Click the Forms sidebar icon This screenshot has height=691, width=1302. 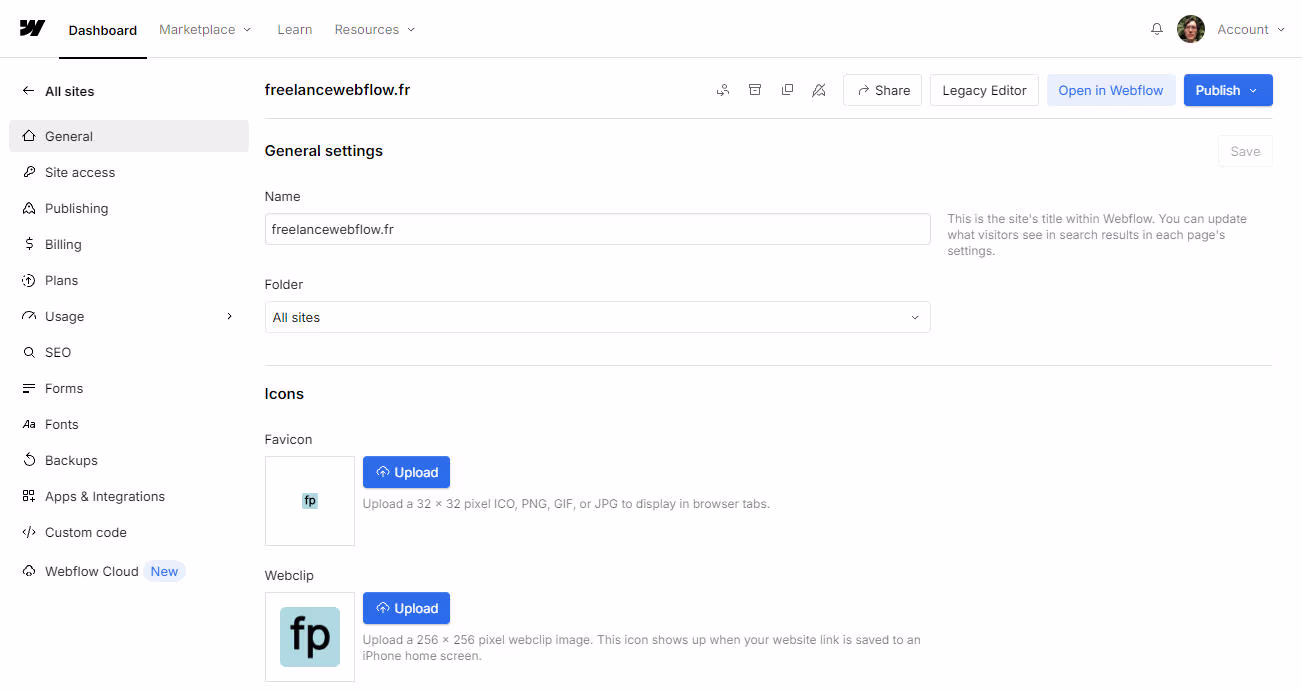[x=29, y=388]
